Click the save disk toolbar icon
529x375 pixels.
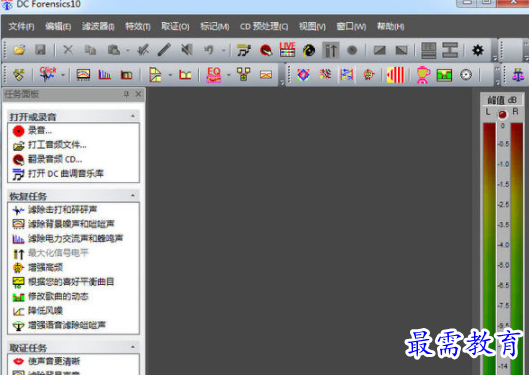coord(40,50)
